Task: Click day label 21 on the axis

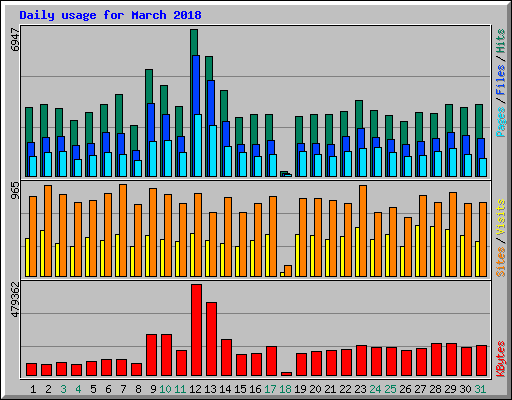Action: (330, 389)
